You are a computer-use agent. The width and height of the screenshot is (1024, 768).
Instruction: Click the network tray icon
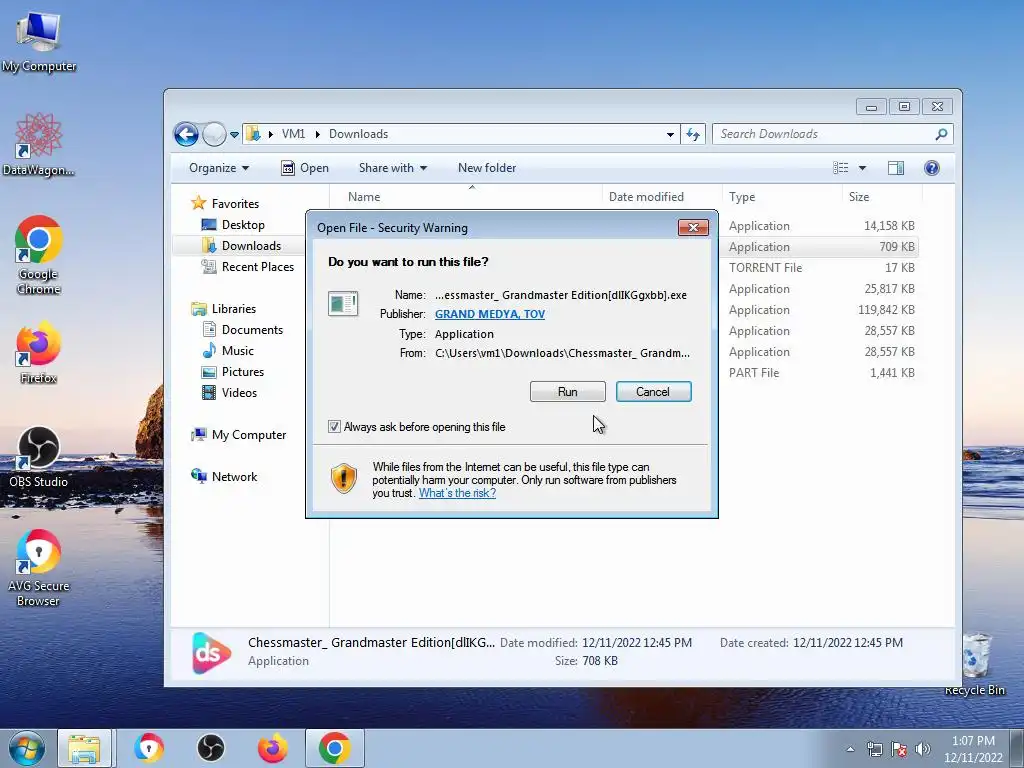click(874, 749)
